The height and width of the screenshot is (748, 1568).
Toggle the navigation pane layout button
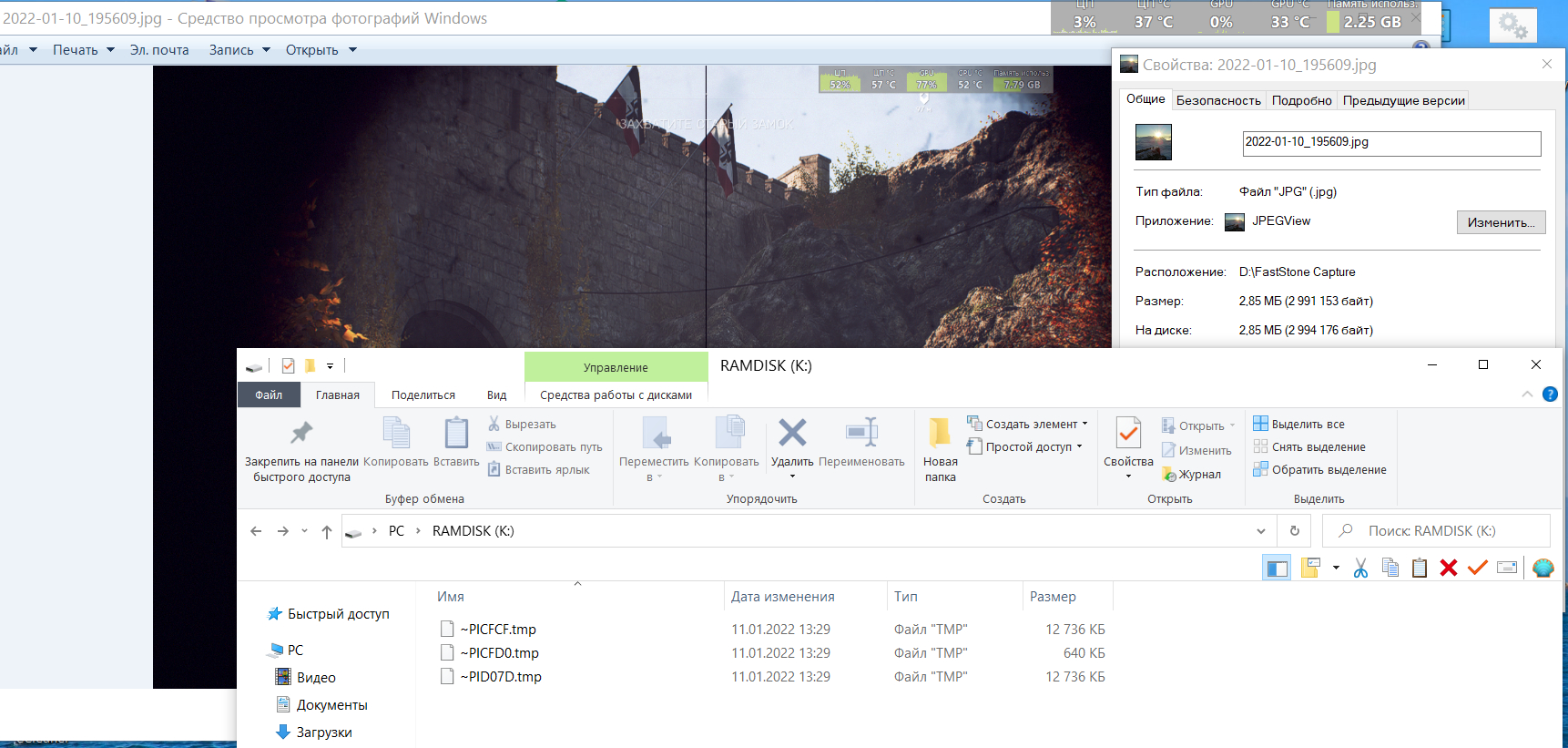[1277, 568]
